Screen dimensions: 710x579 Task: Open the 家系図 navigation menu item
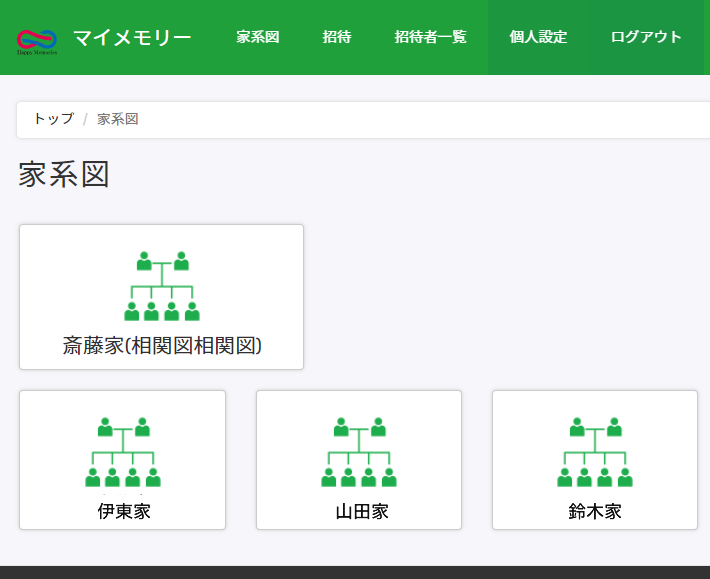[258, 38]
